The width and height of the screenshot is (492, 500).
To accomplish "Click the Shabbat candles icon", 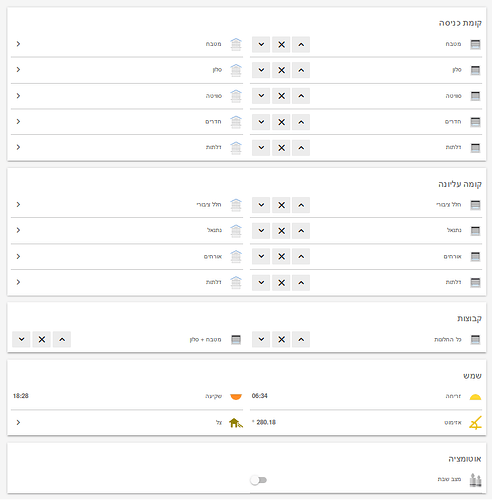I will click(475, 480).
